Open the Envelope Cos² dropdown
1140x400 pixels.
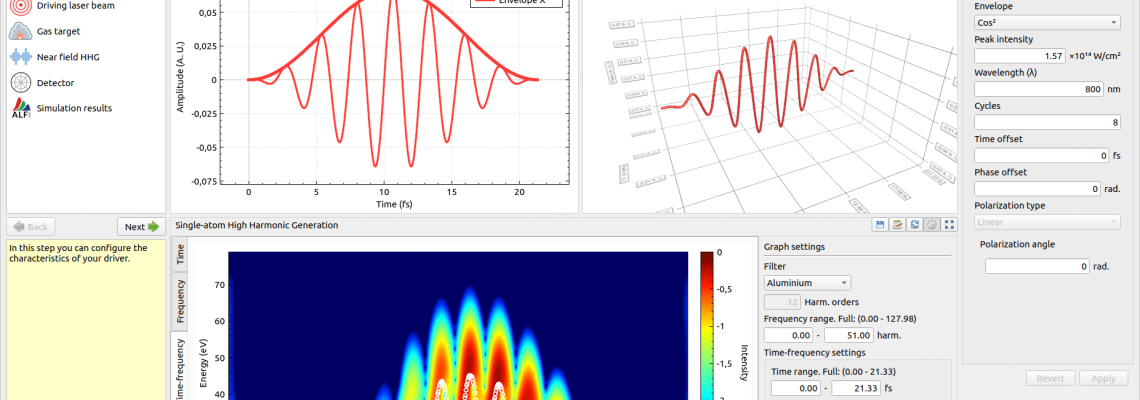pyautogui.click(x=1047, y=22)
